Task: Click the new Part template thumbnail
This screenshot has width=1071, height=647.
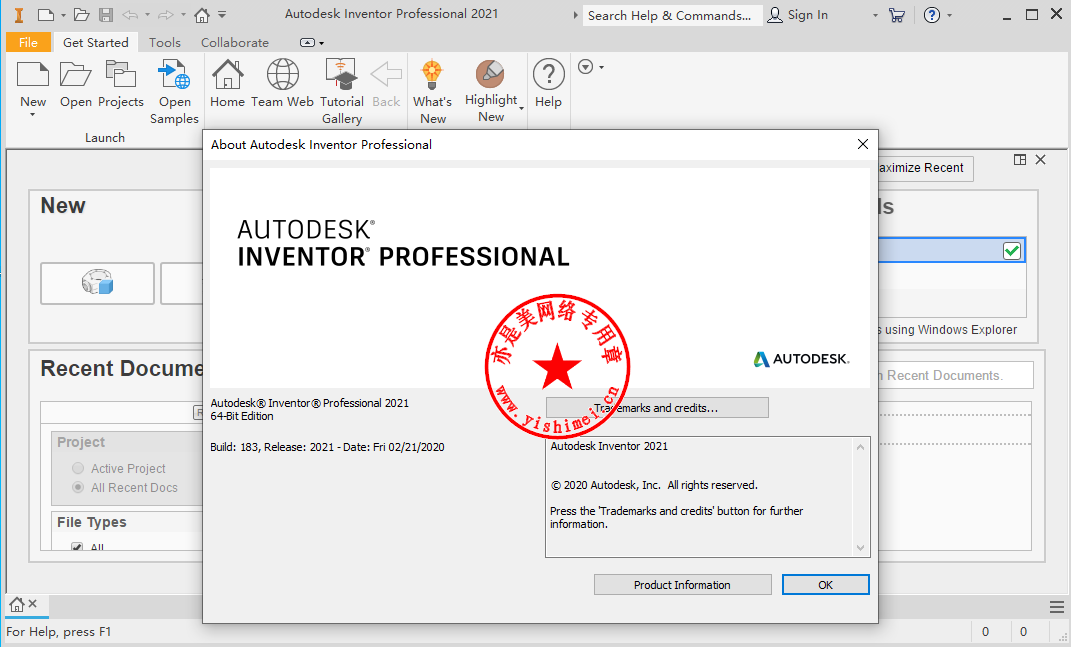Action: point(97,283)
